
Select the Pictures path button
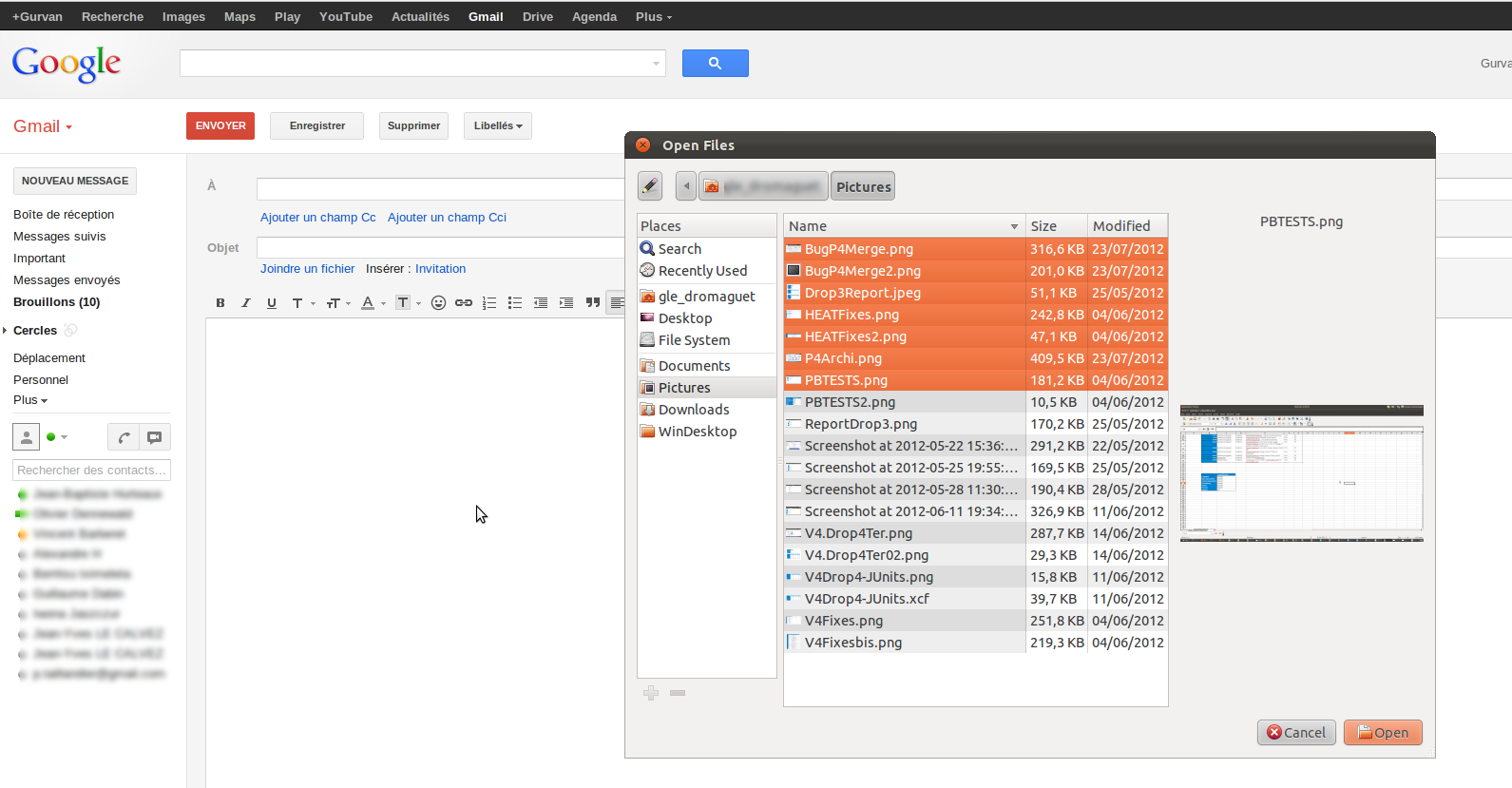863,186
